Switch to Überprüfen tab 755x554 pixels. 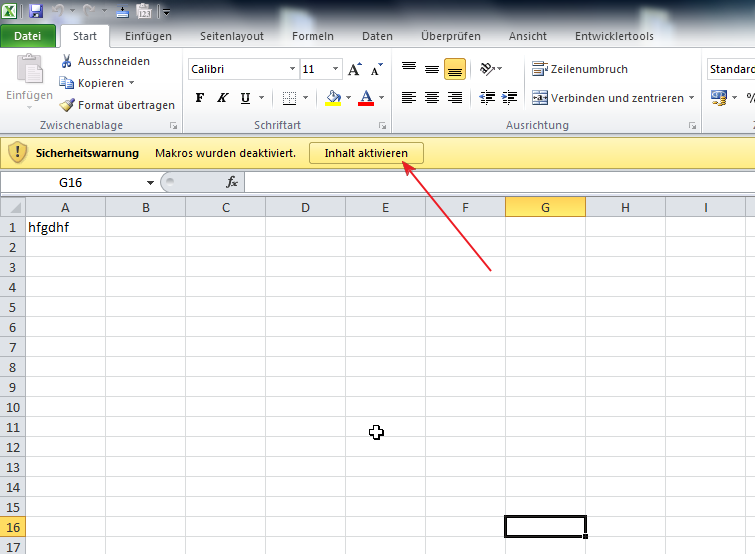451,36
